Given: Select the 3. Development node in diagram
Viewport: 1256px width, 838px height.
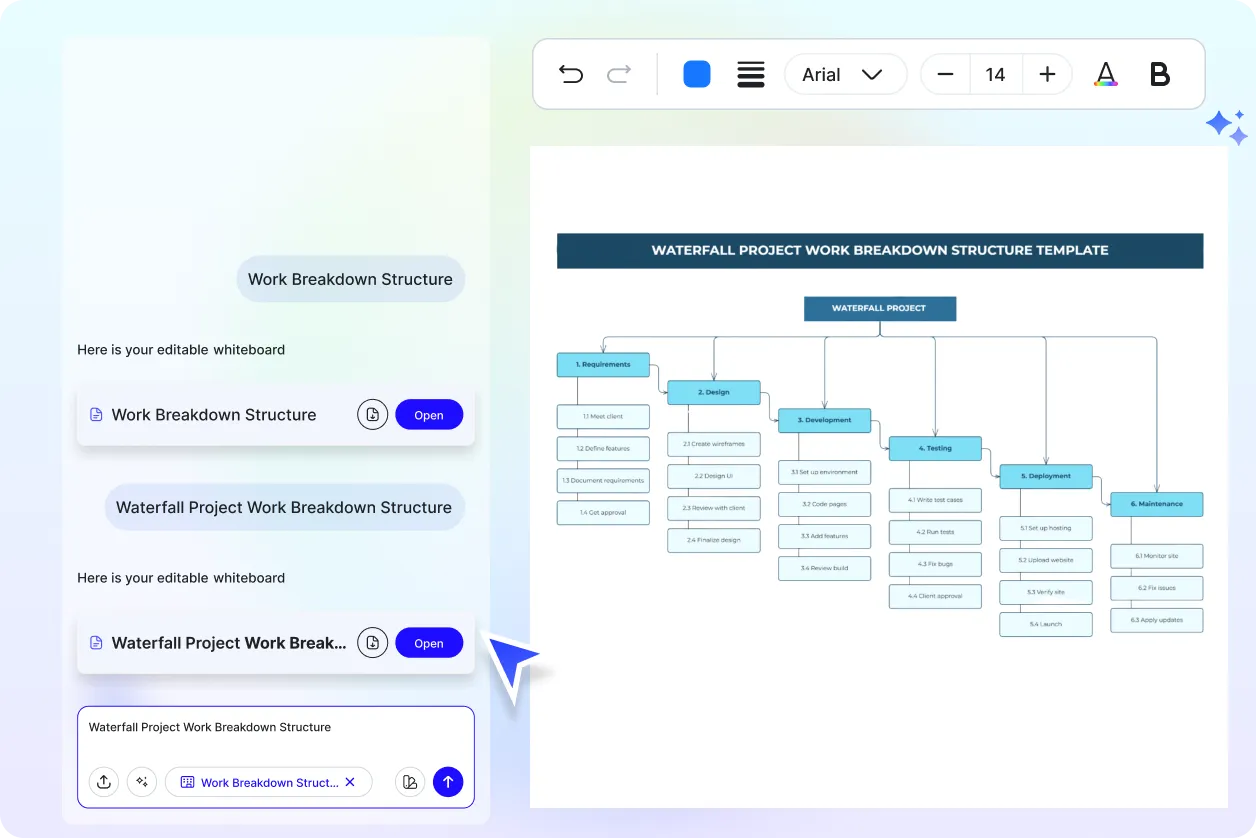Looking at the screenshot, I should pos(824,420).
